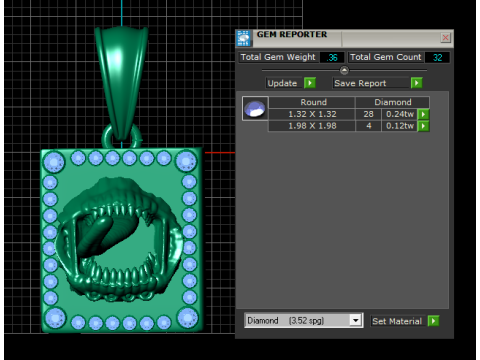Screen dimensions: 480x360
Task: Click the Set Material button label
Action: 397,321
